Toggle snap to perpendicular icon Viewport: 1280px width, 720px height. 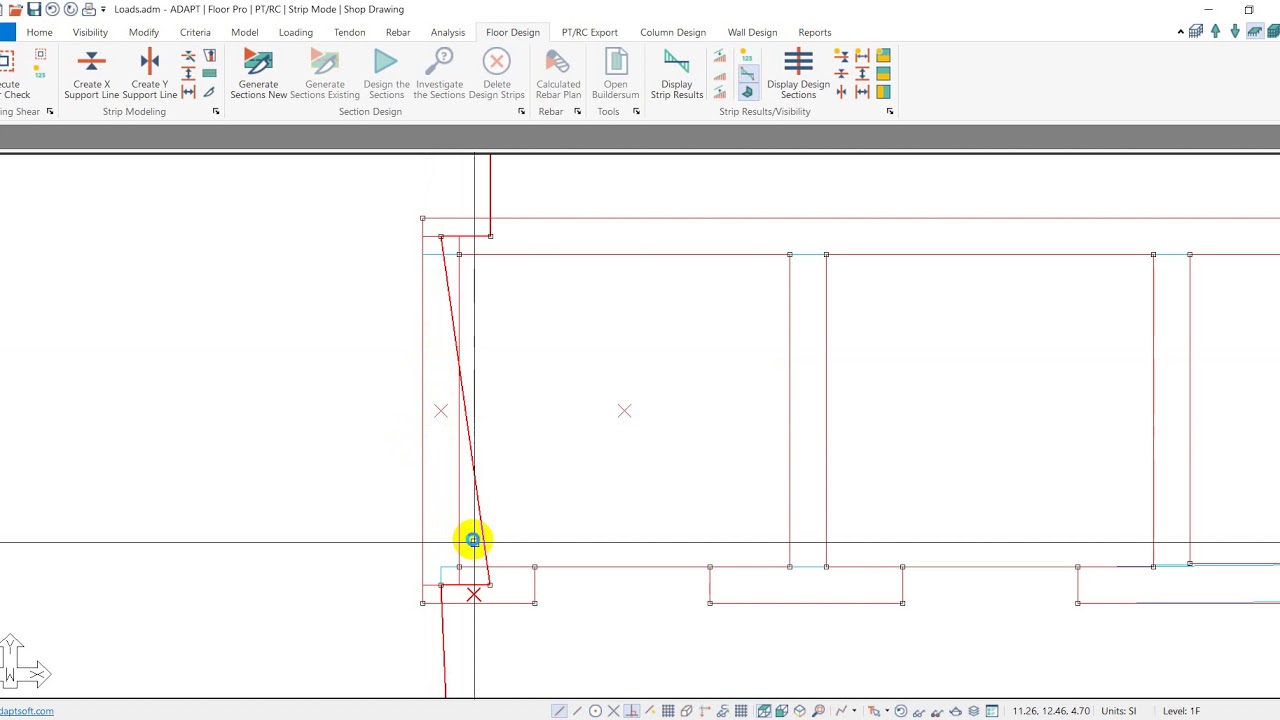[632, 711]
